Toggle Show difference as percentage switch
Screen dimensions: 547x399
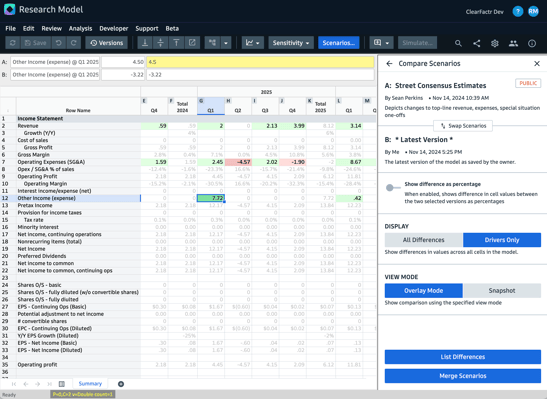click(393, 188)
